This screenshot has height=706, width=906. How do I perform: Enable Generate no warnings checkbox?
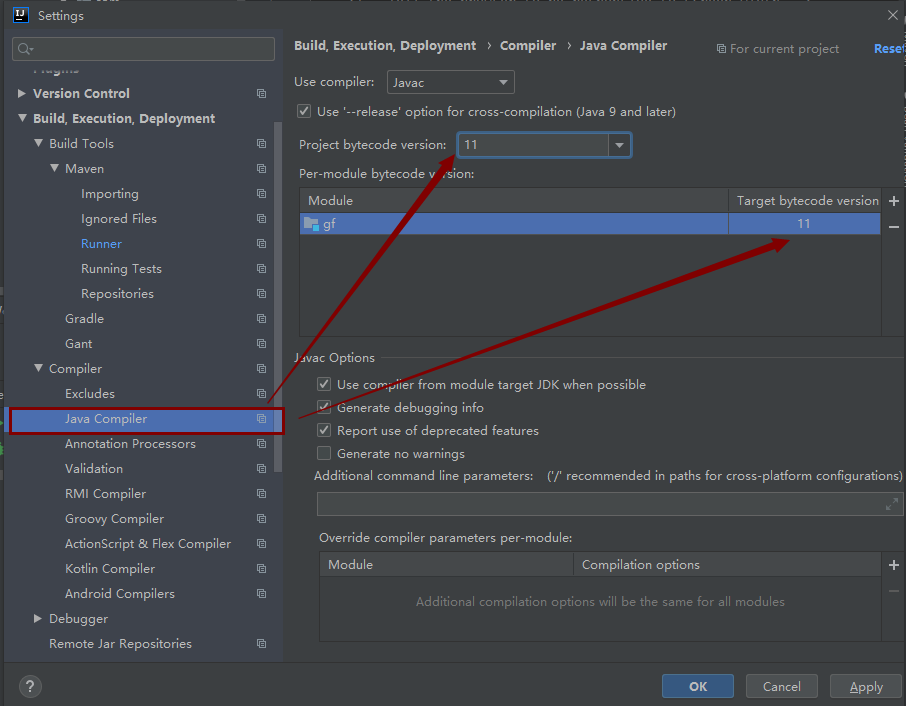324,453
